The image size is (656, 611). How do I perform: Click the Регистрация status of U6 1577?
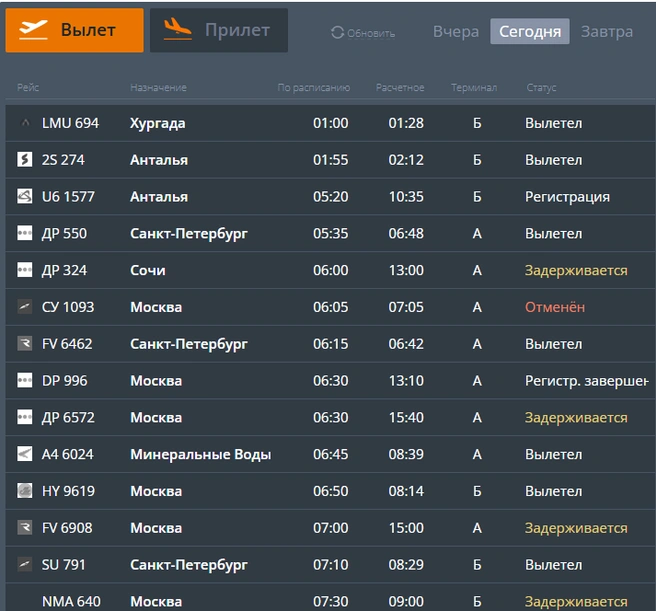[x=567, y=197]
